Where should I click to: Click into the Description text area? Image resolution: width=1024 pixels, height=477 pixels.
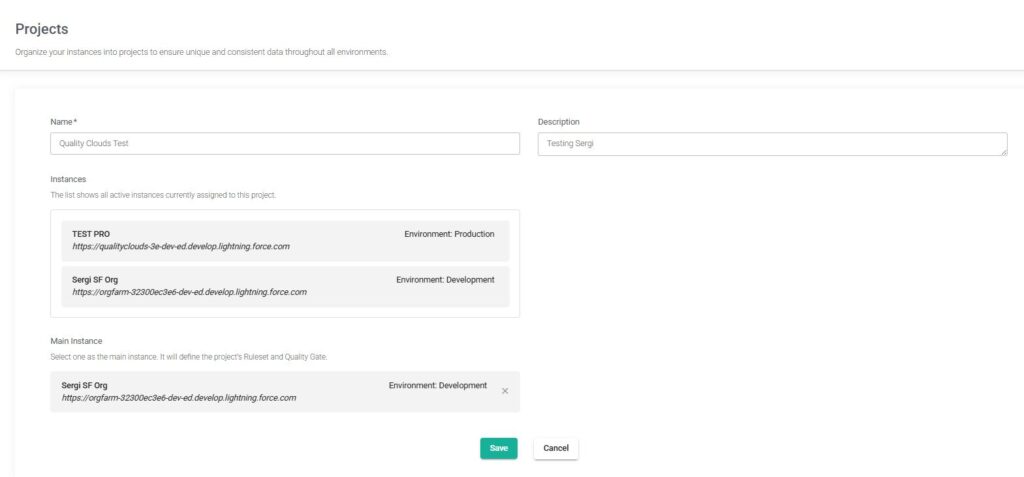770,144
